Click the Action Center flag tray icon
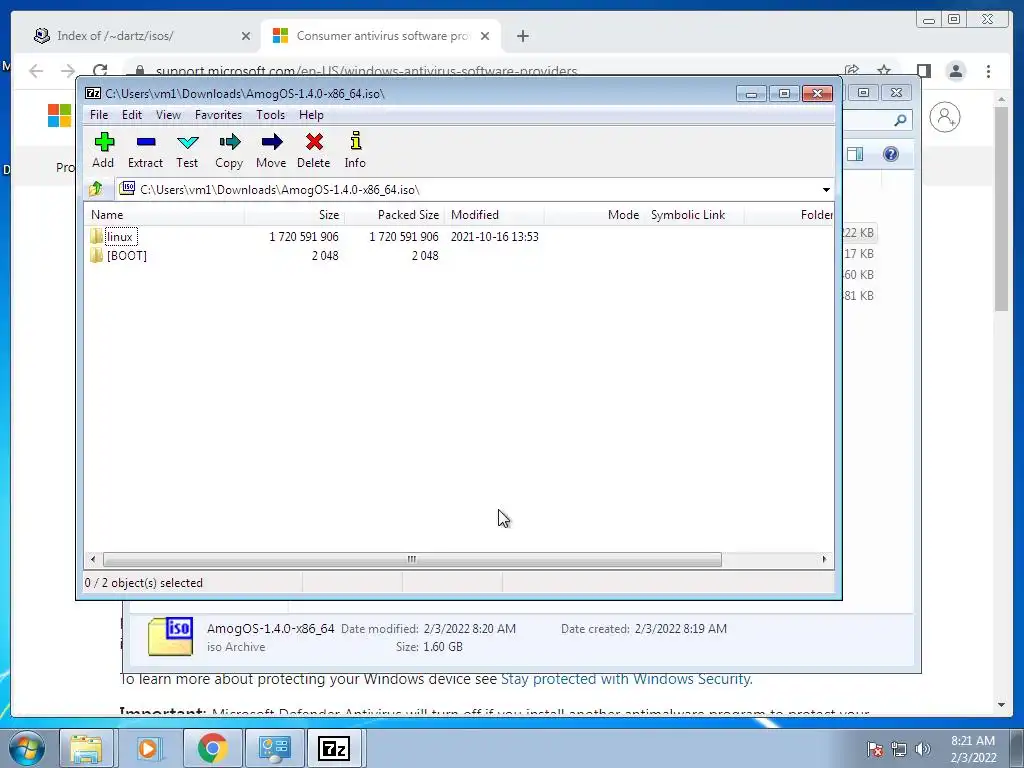Image resolution: width=1024 pixels, height=768 pixels. (x=874, y=749)
